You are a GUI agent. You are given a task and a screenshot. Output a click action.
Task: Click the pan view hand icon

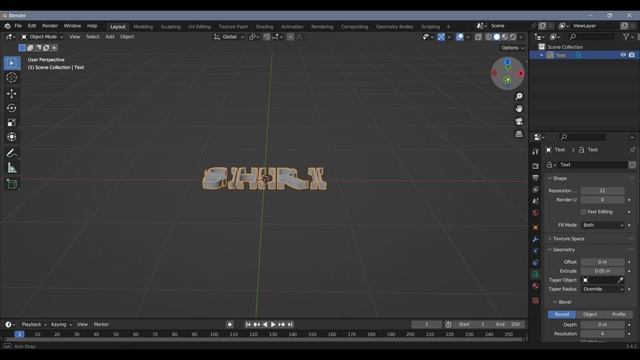519,109
